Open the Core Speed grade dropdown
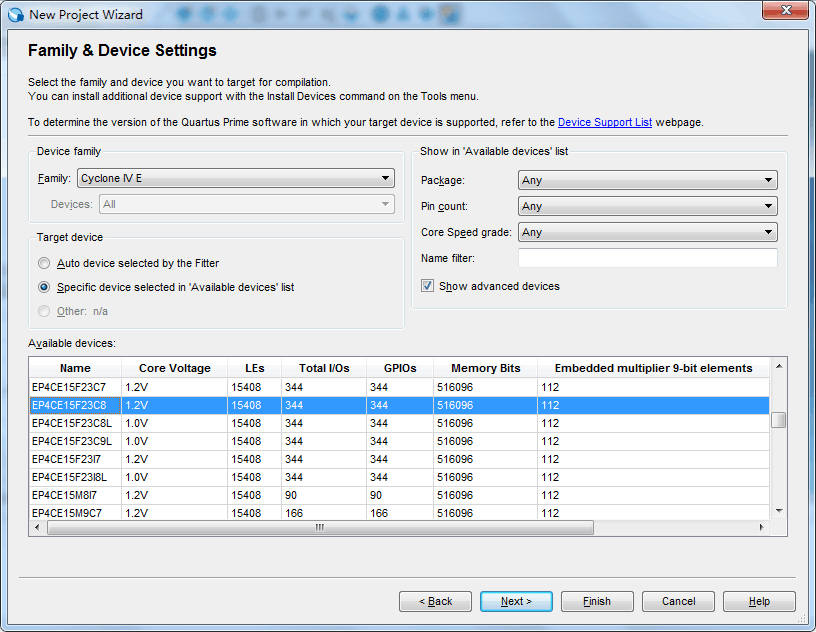Image resolution: width=816 pixels, height=632 pixels. tap(647, 232)
